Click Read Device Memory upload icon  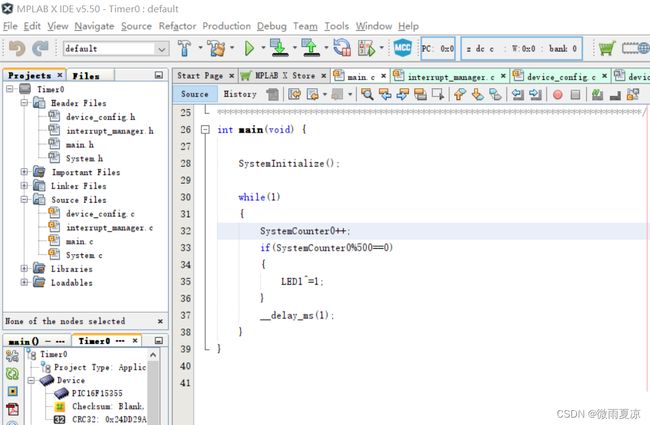310,47
